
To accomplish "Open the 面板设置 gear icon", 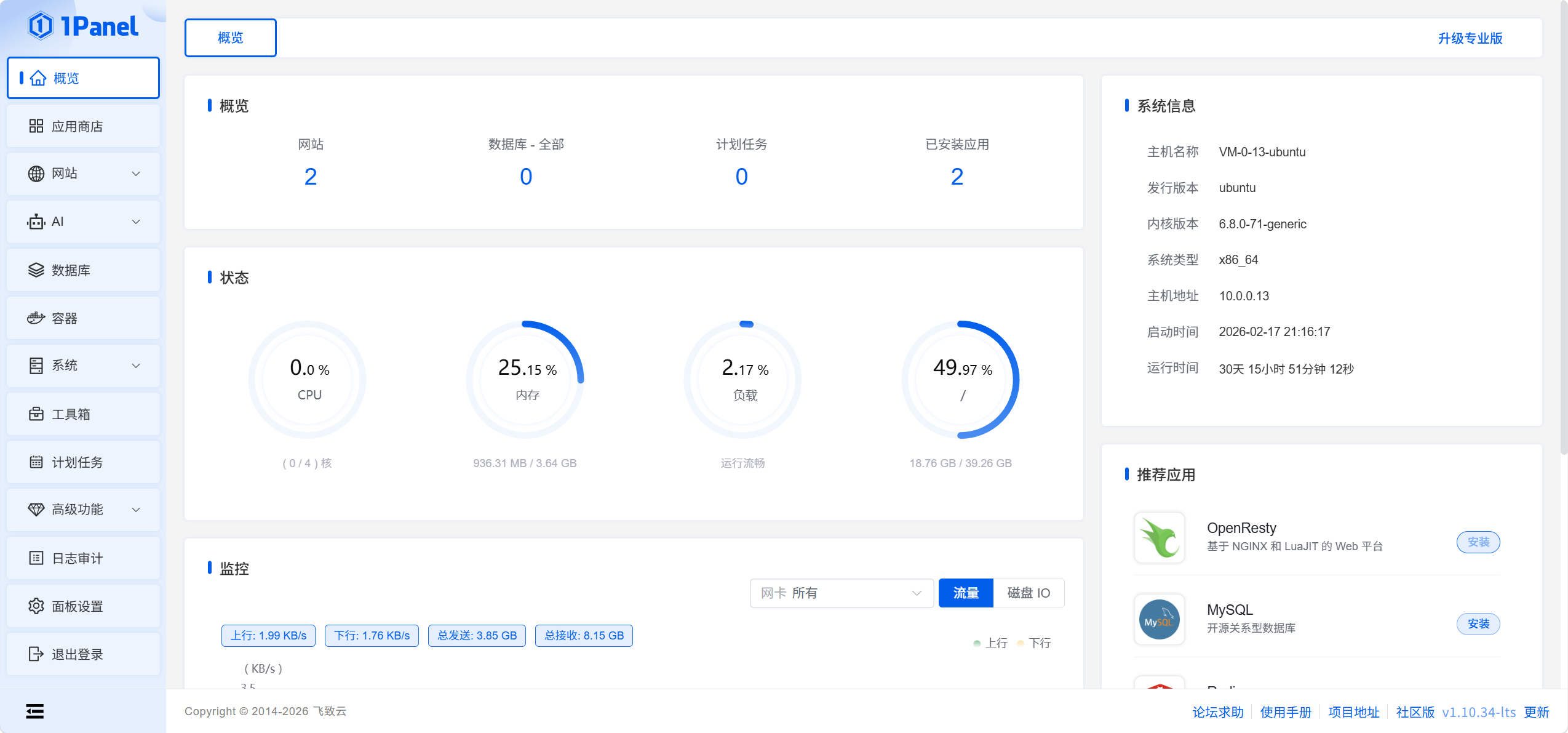I will pos(36,606).
